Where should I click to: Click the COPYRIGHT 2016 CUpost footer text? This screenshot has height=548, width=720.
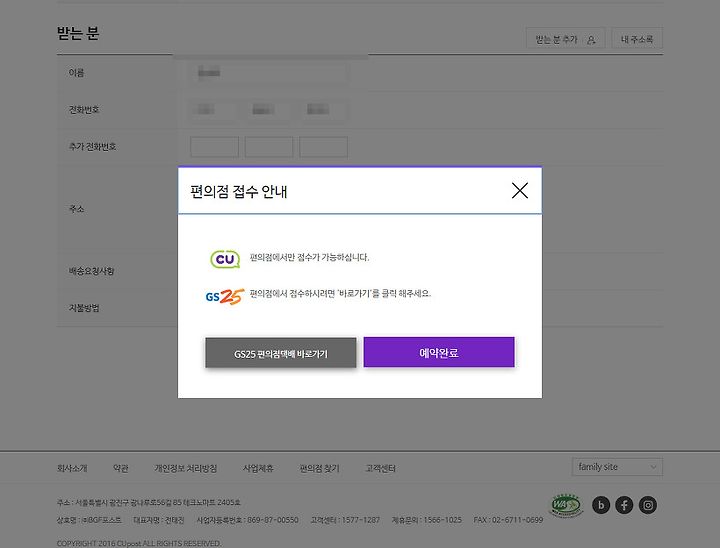139,543
